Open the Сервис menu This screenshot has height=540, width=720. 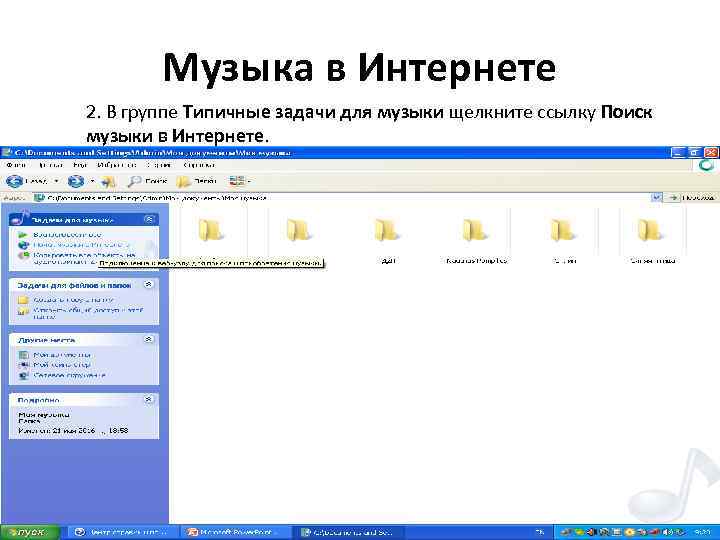159,165
